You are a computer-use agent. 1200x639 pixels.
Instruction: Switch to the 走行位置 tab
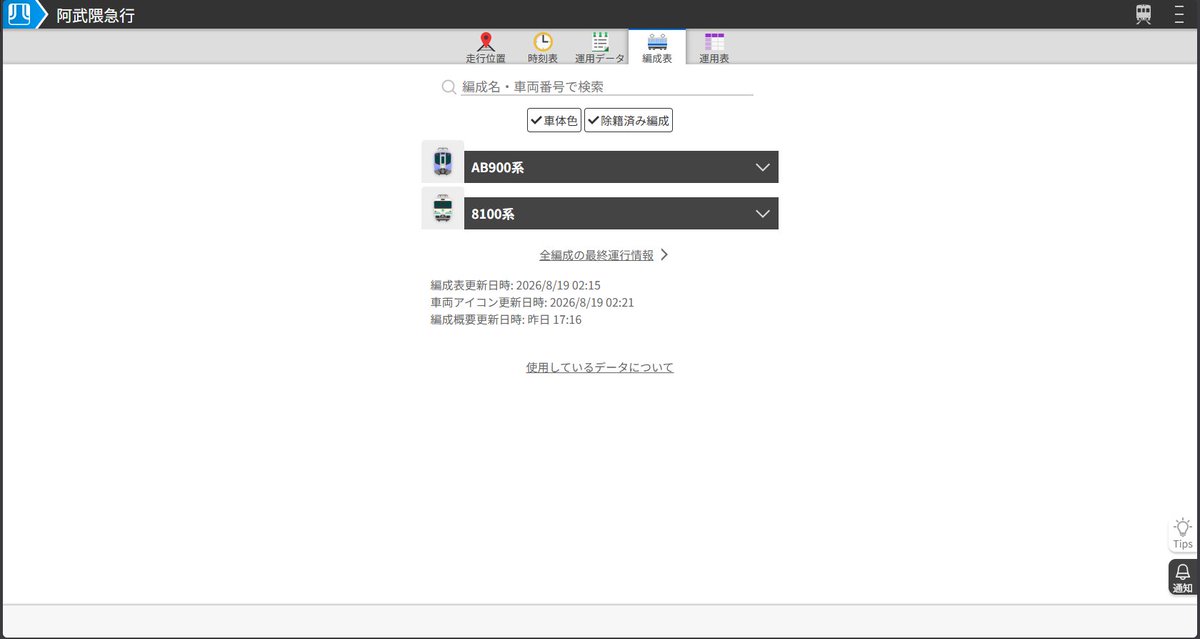[486, 48]
